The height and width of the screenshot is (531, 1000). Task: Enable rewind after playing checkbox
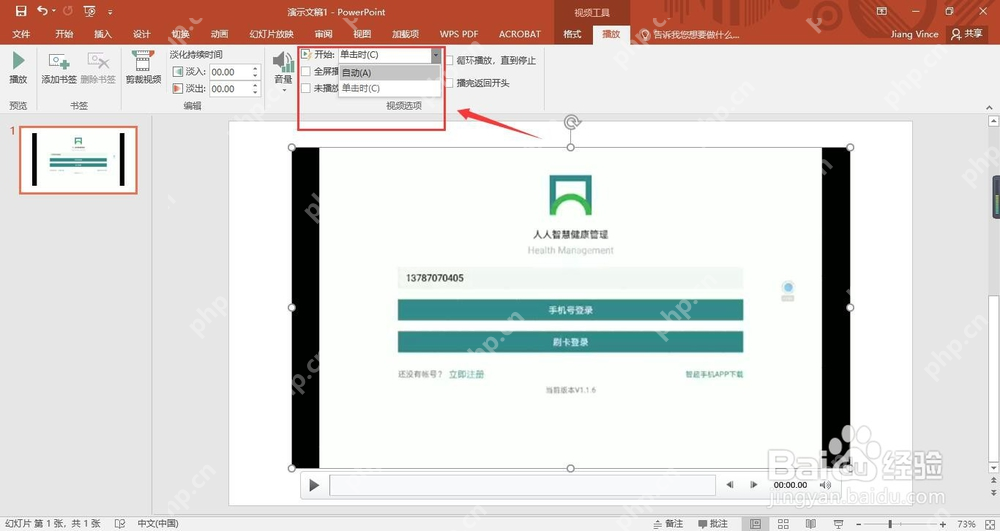(x=450, y=83)
